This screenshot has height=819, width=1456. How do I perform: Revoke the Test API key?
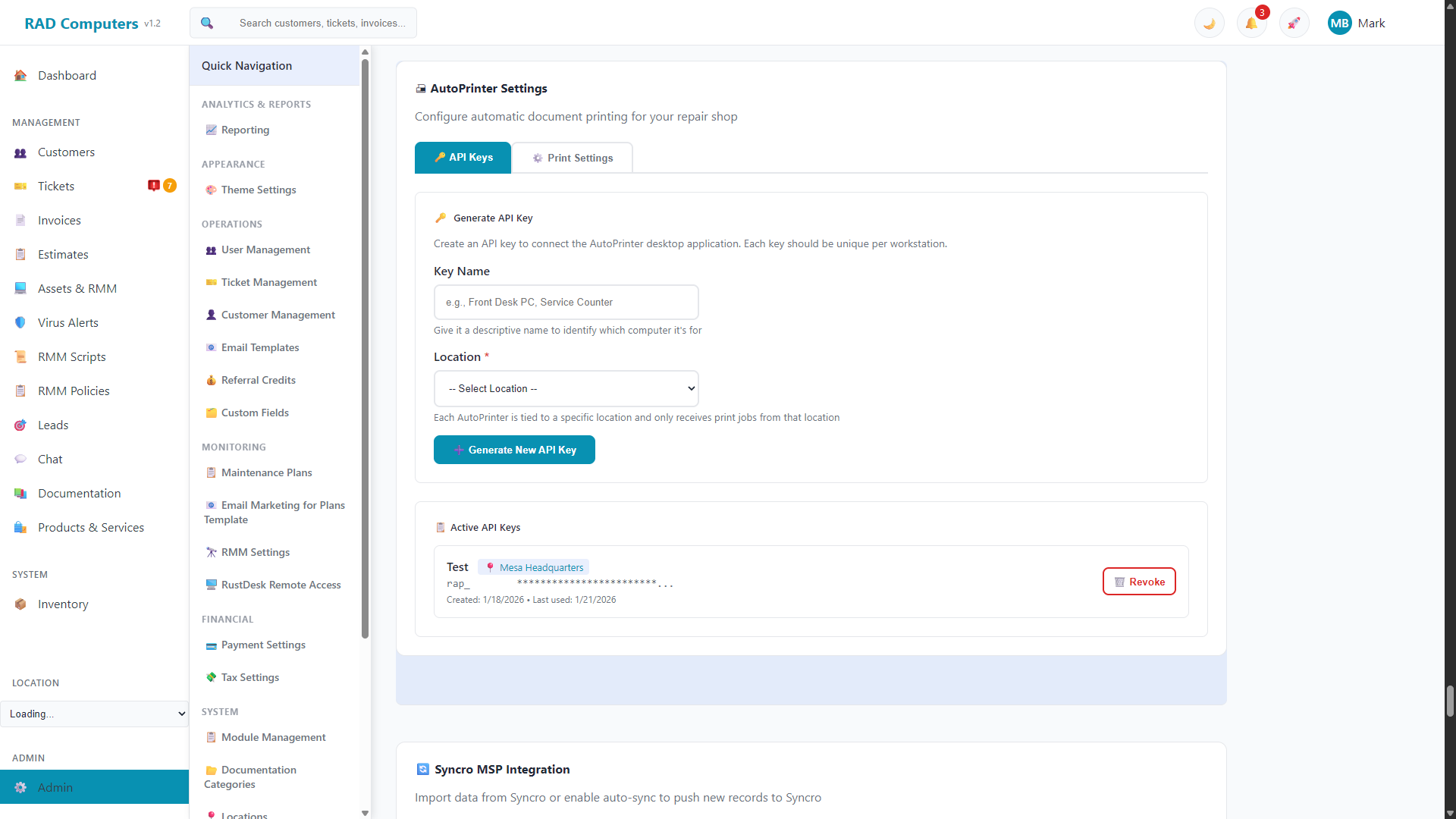[x=1139, y=581]
